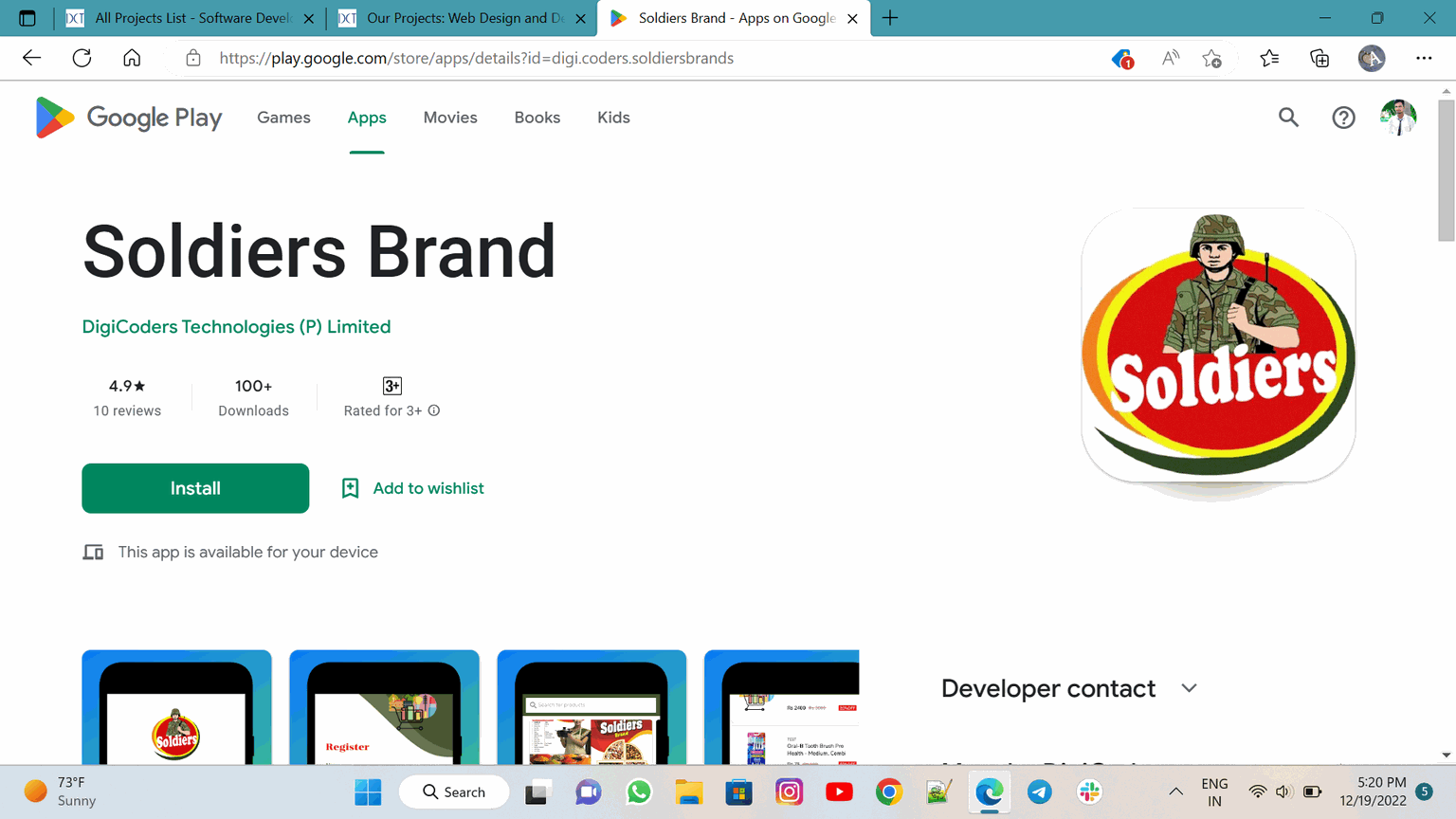Select the Apps section

[367, 118]
